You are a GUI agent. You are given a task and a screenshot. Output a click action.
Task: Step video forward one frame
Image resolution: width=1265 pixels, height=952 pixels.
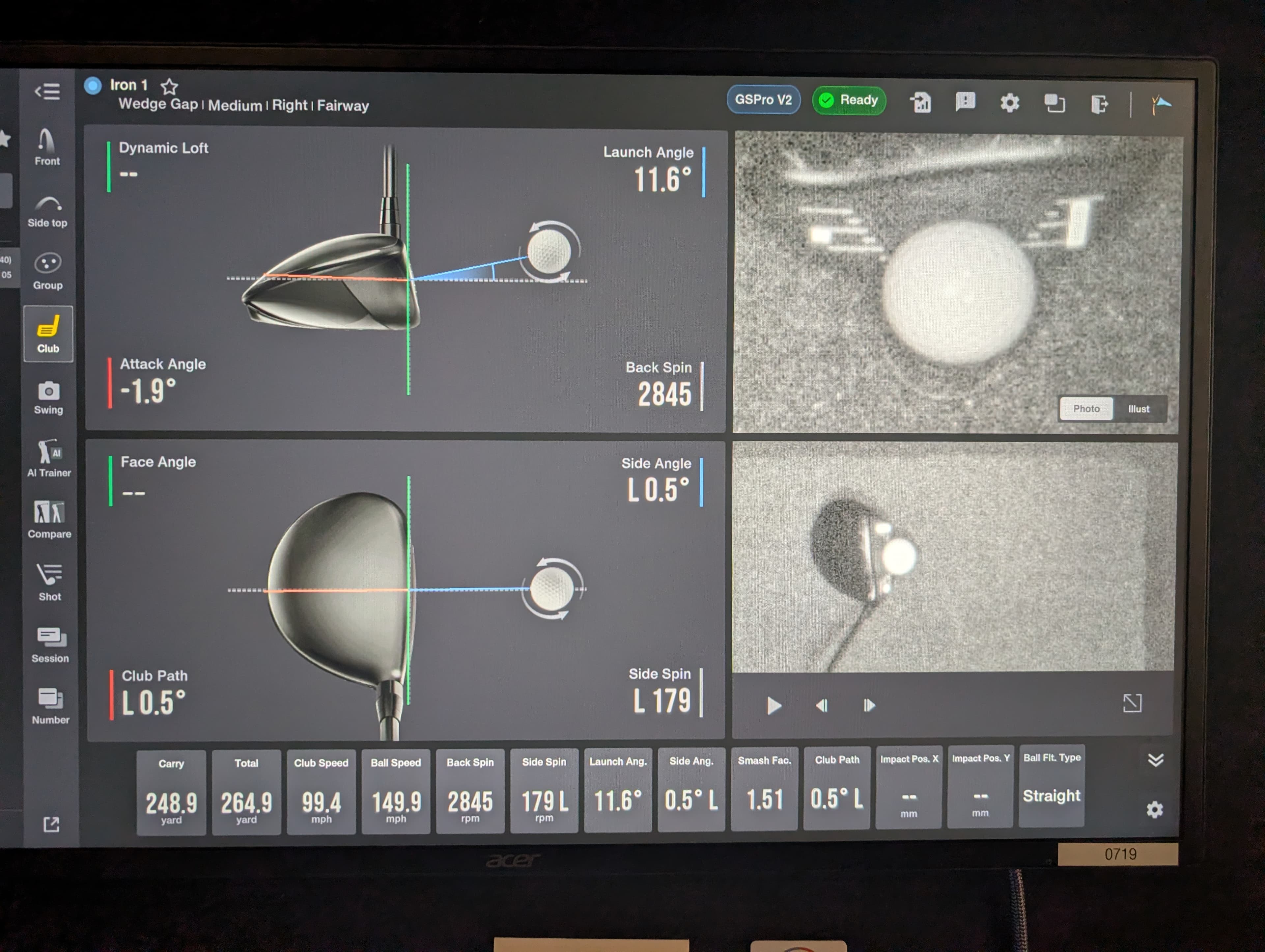tap(869, 706)
